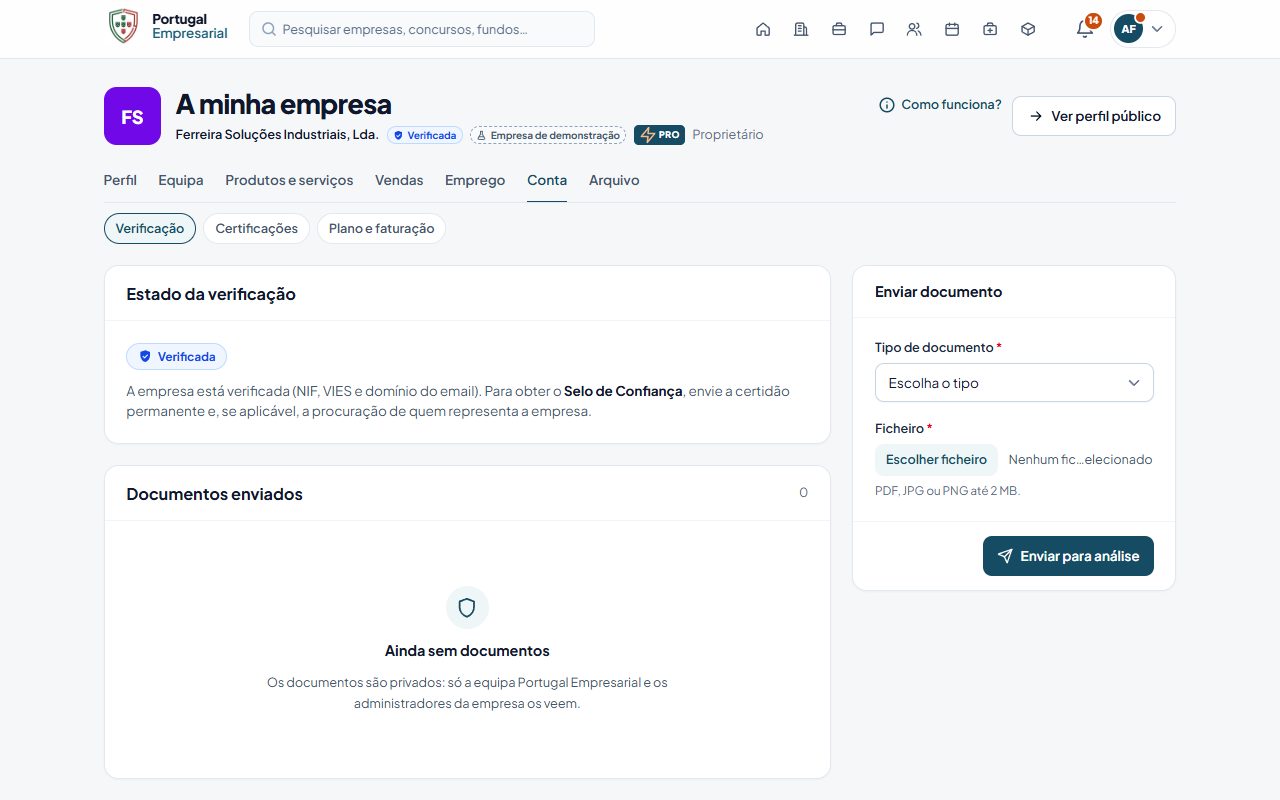Viewport: 1280px width, 800px height.
Task: Click Enviar para análise button
Action: [x=1068, y=556]
